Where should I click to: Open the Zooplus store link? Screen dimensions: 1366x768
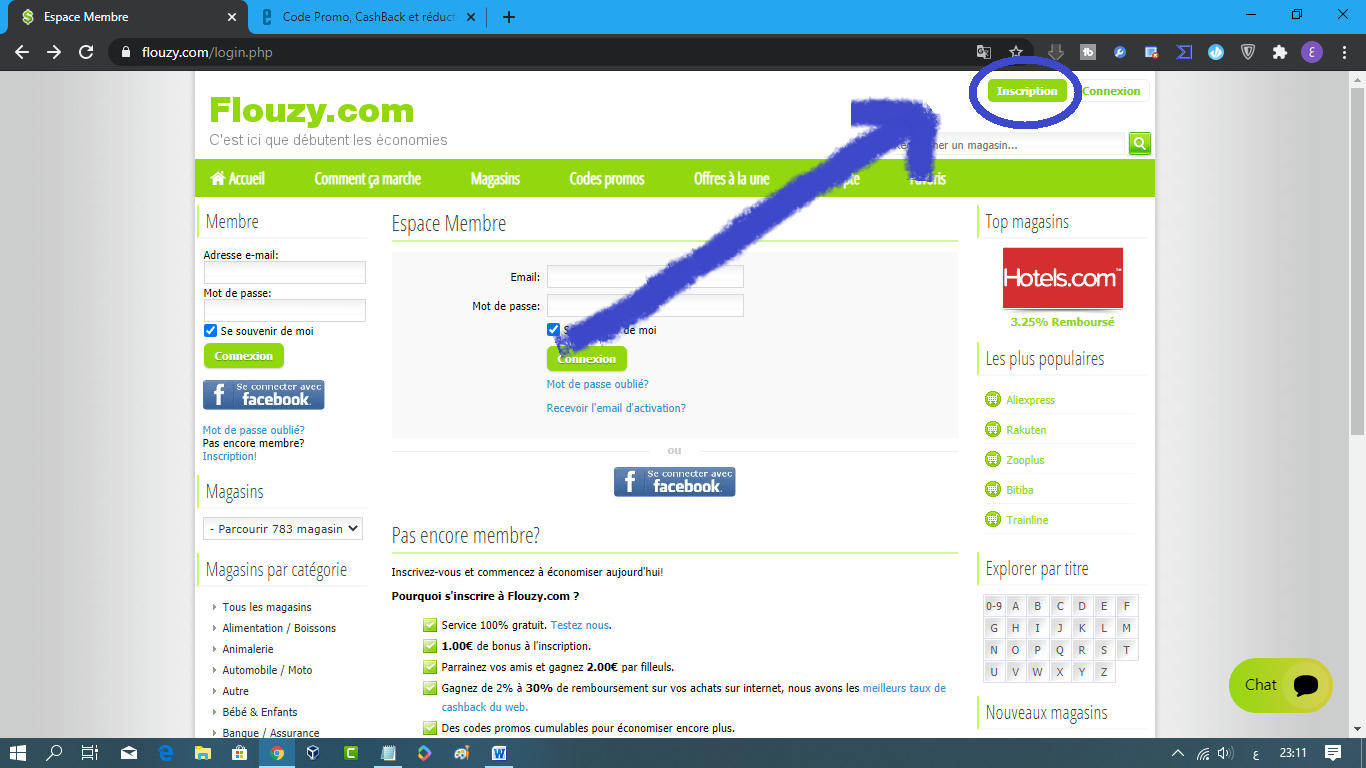tap(1025, 460)
